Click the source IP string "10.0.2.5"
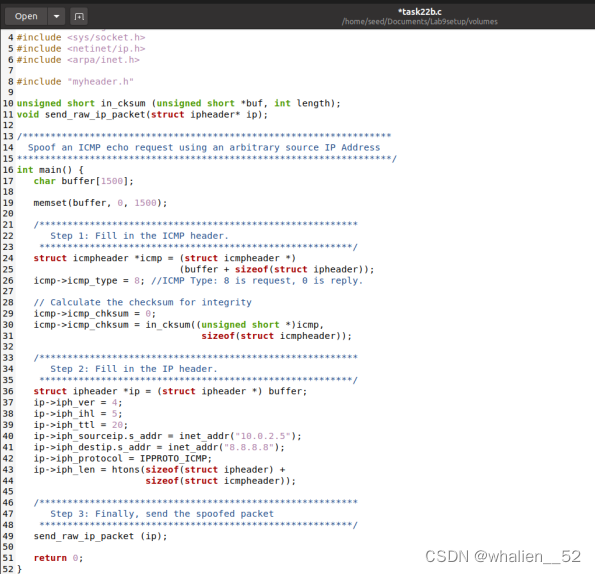This screenshot has height=574, width=596. point(263,436)
